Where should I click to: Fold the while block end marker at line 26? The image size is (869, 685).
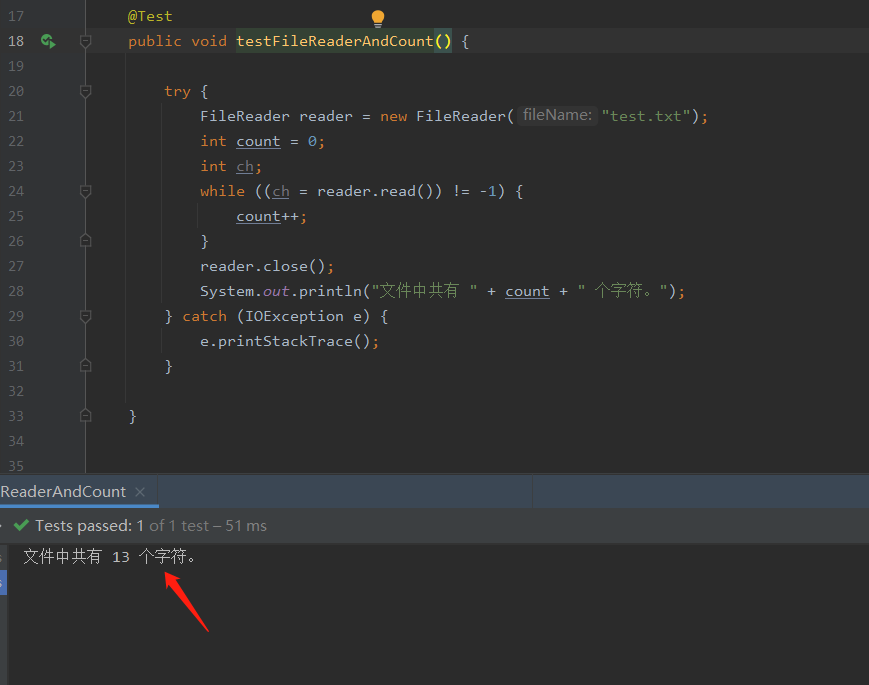pyautogui.click(x=85, y=241)
